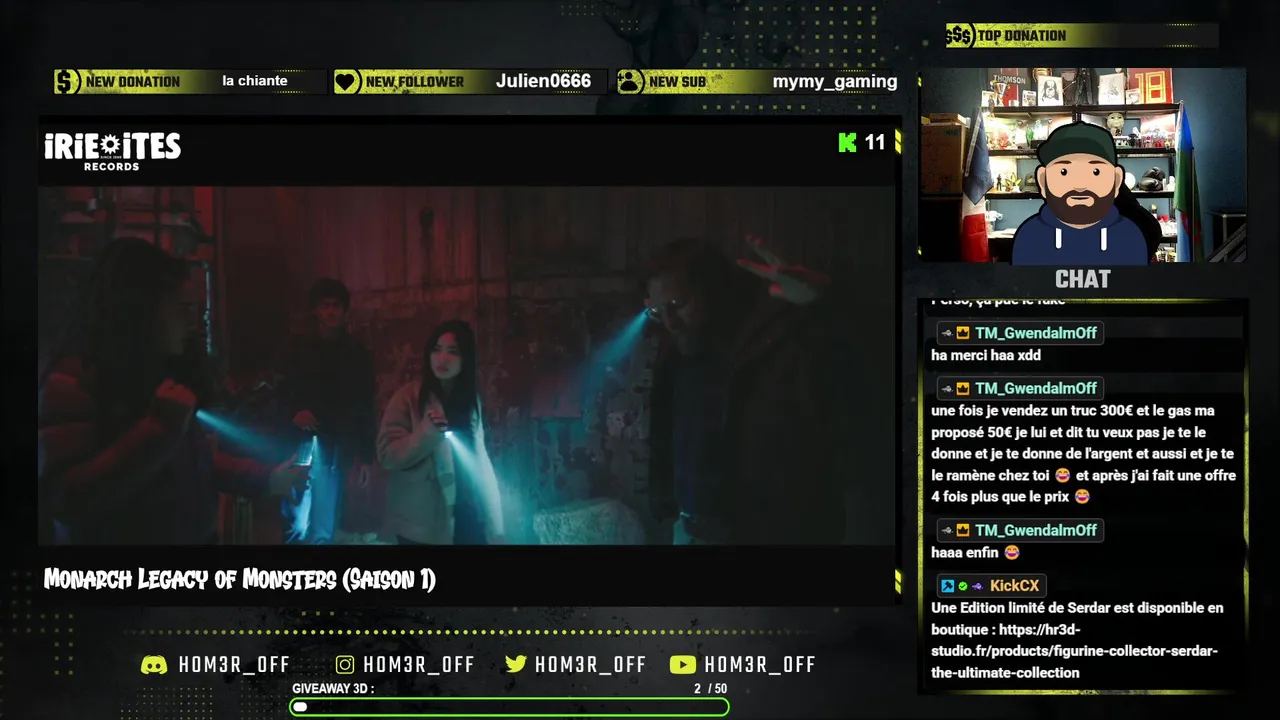1280x720 pixels.
Task: Click HOM3R_OFF text beside YouTube icon
Action: coord(760,665)
